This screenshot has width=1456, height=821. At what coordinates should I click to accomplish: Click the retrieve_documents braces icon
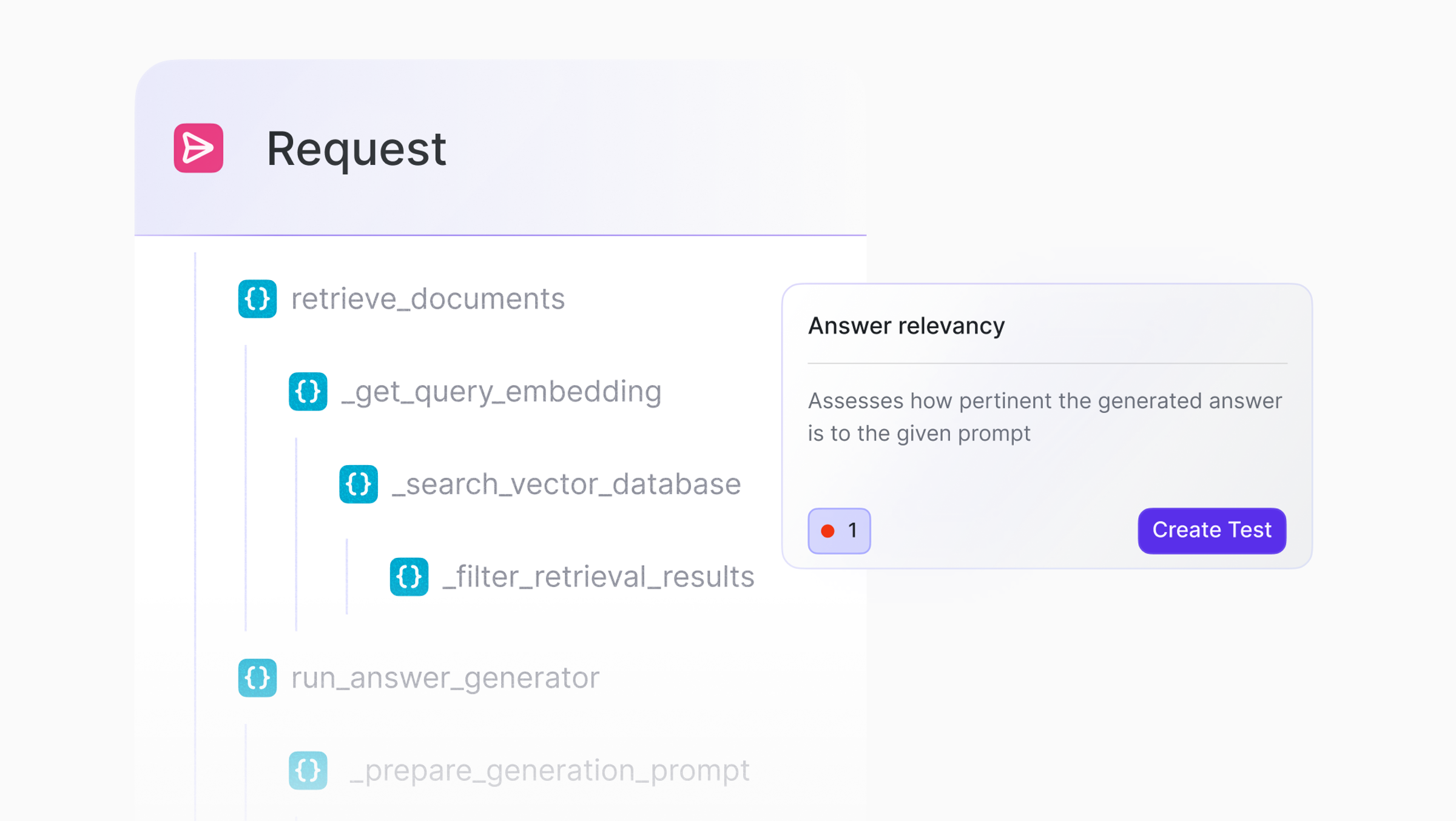pos(257,299)
